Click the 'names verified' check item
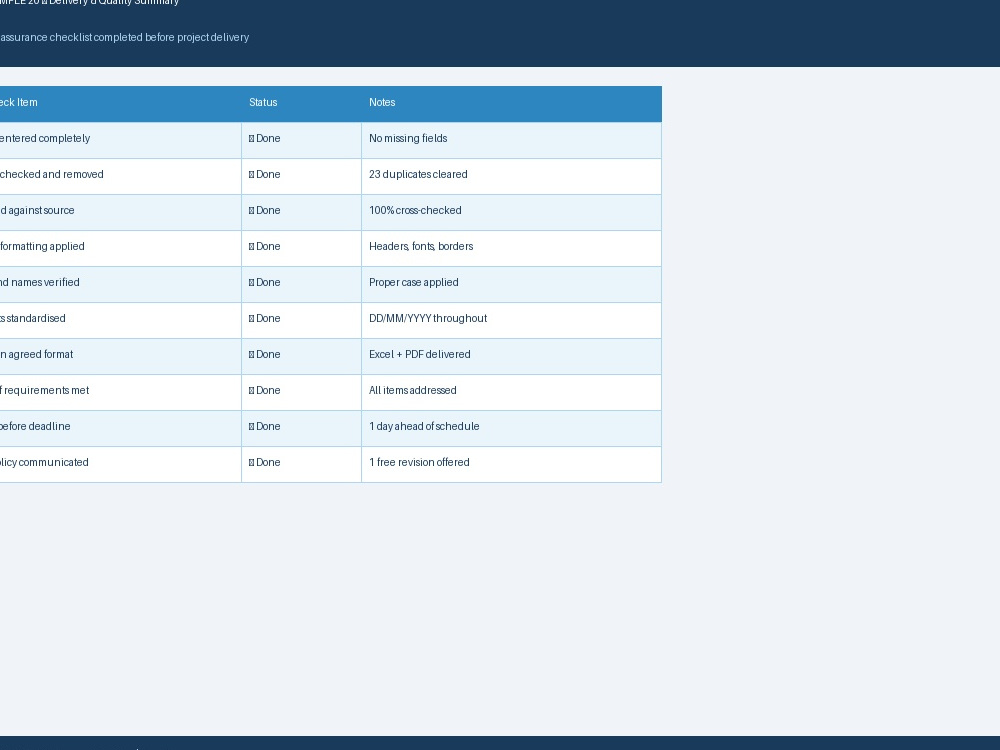Image resolution: width=1000 pixels, height=750 pixels. [x=121, y=284]
